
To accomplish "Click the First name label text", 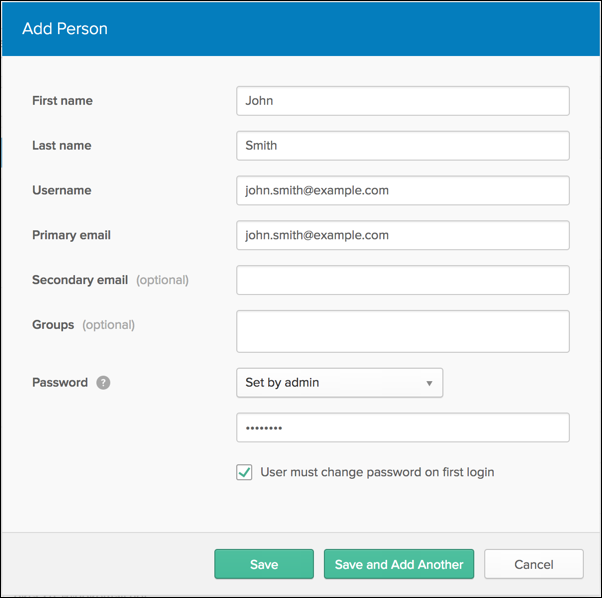I will coord(62,101).
